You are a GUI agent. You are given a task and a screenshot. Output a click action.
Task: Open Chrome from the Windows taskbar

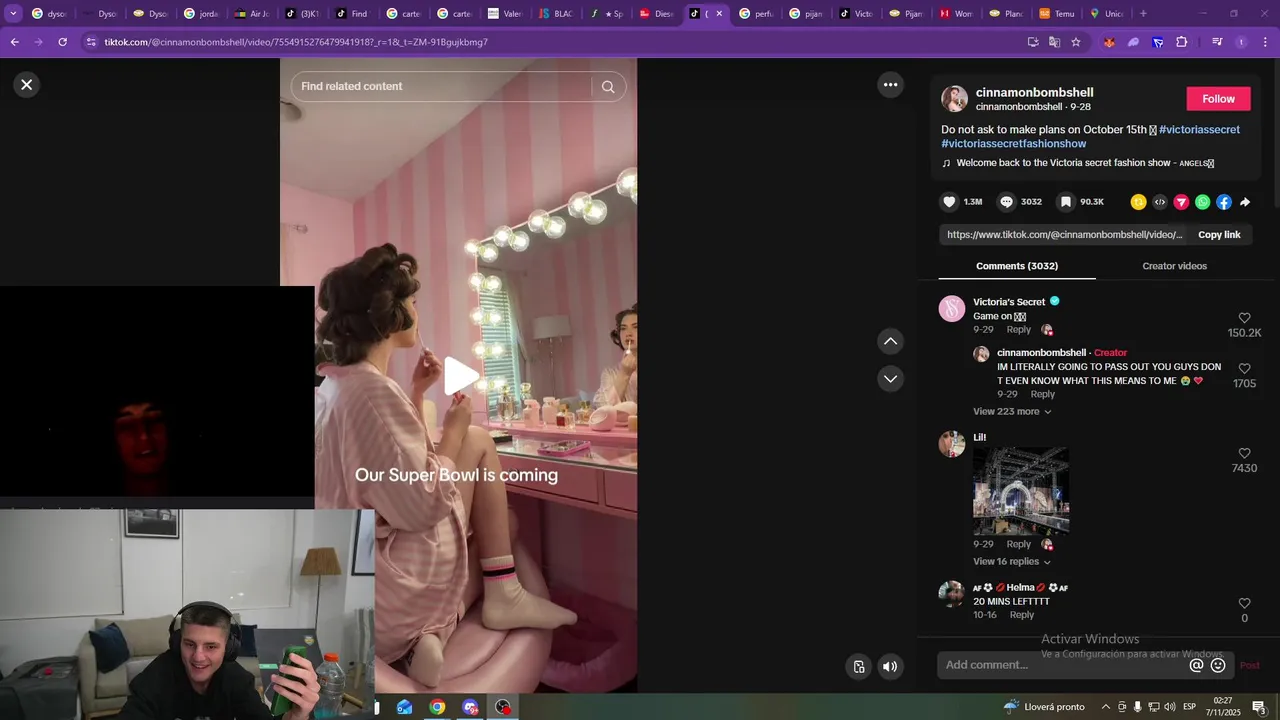click(x=437, y=707)
